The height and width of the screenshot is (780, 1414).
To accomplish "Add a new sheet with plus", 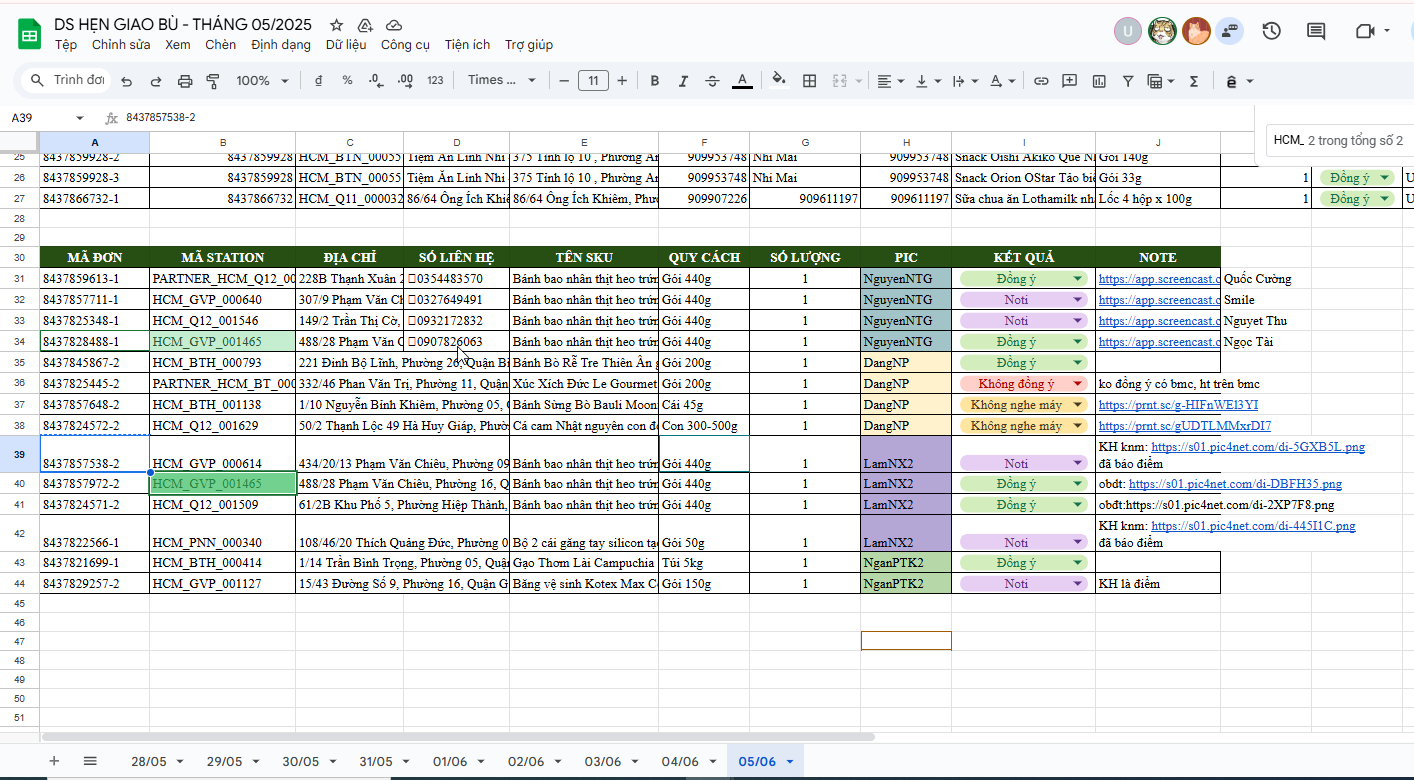I will [54, 761].
